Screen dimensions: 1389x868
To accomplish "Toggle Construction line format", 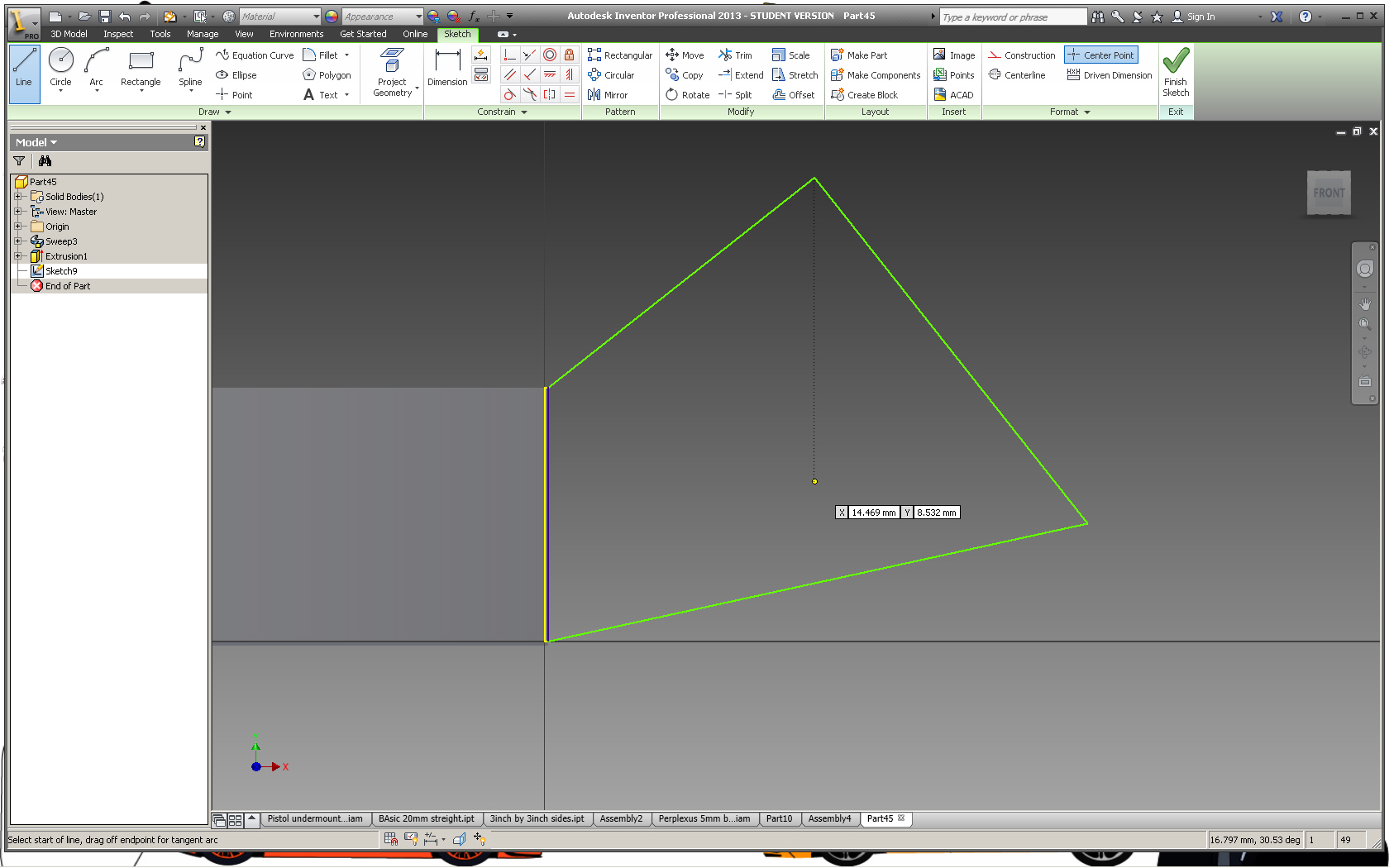I will [1023, 55].
